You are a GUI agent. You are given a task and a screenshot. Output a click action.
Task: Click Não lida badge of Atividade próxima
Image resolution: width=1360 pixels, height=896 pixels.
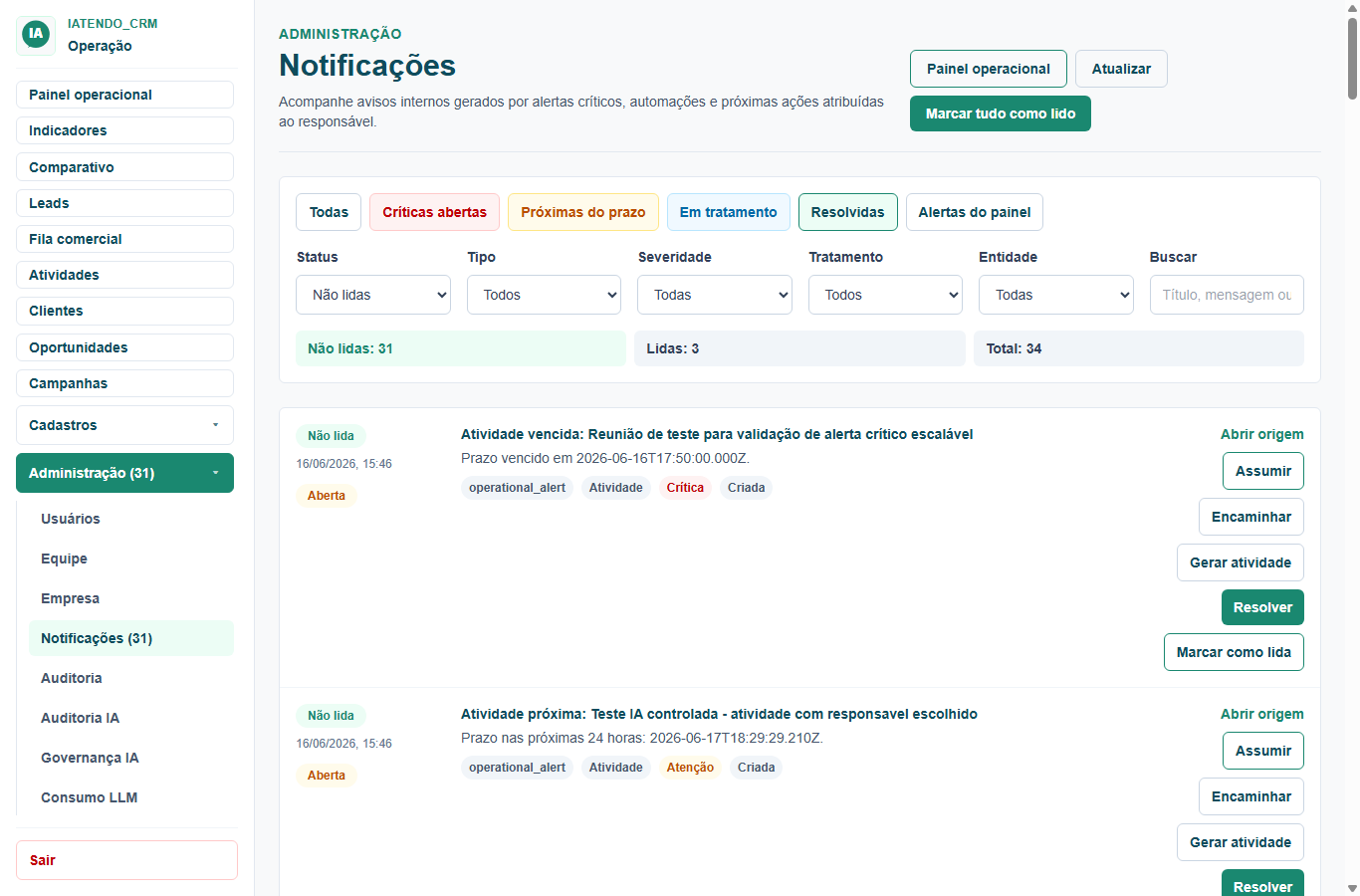[x=331, y=716]
